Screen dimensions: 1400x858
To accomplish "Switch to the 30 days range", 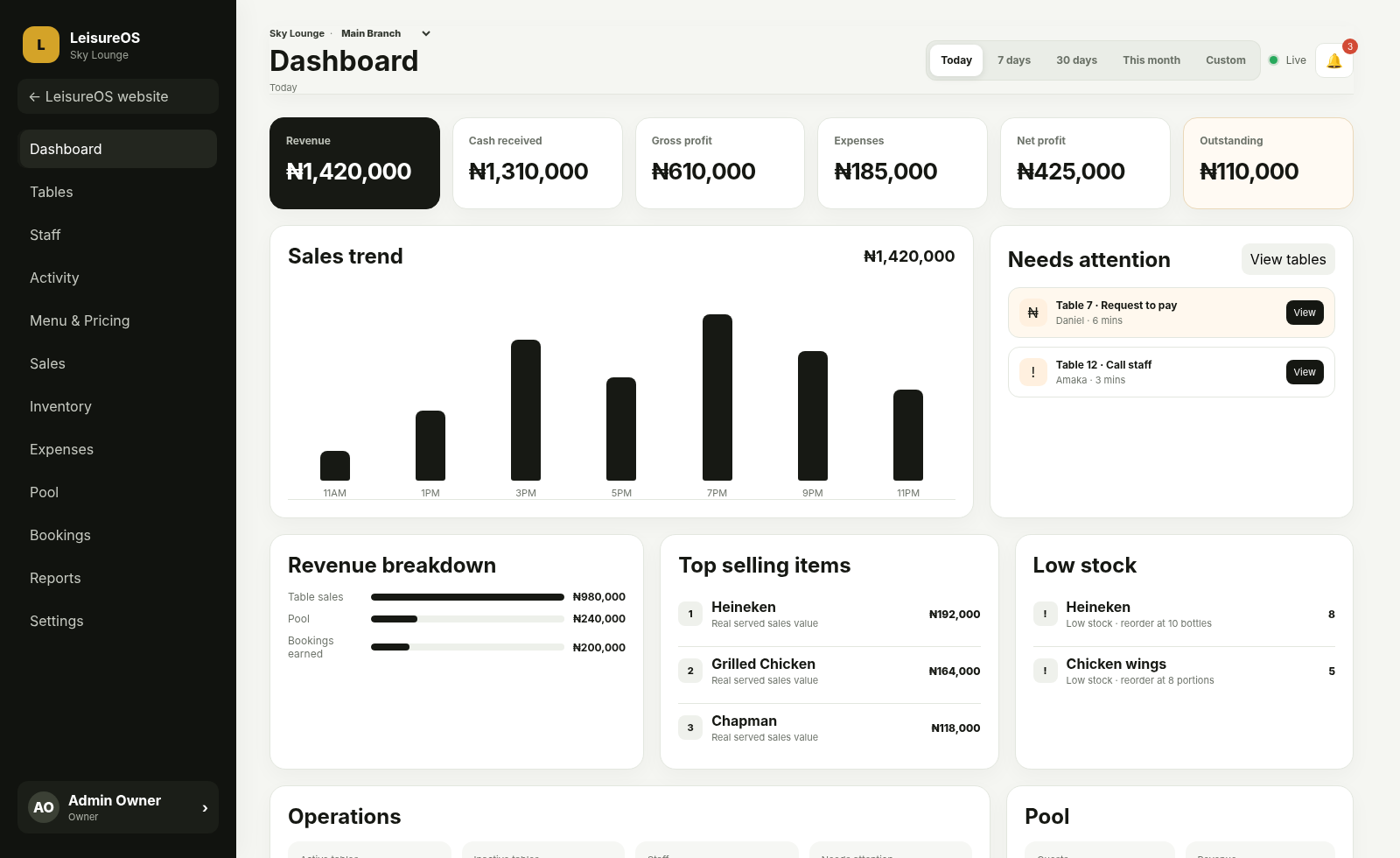I will point(1076,60).
